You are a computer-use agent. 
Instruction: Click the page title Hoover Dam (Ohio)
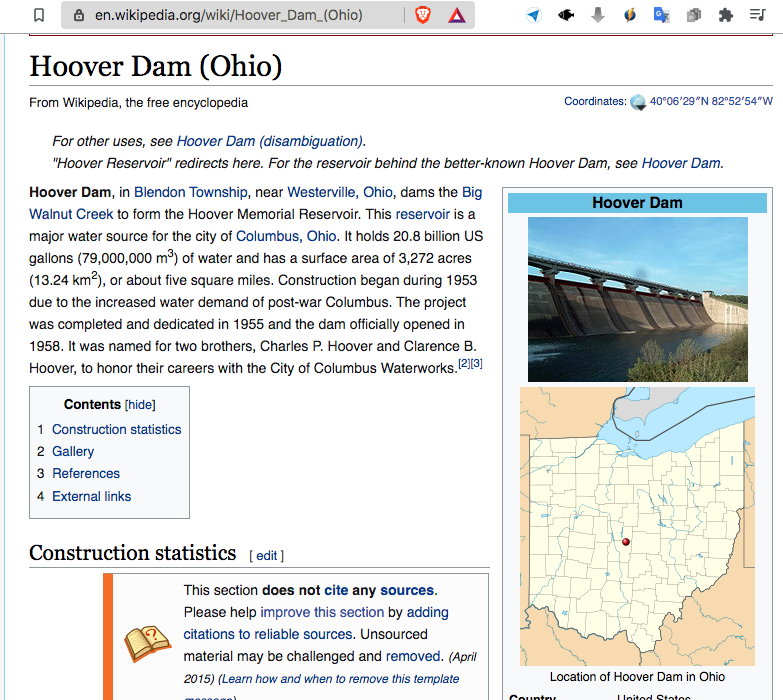(x=155, y=66)
